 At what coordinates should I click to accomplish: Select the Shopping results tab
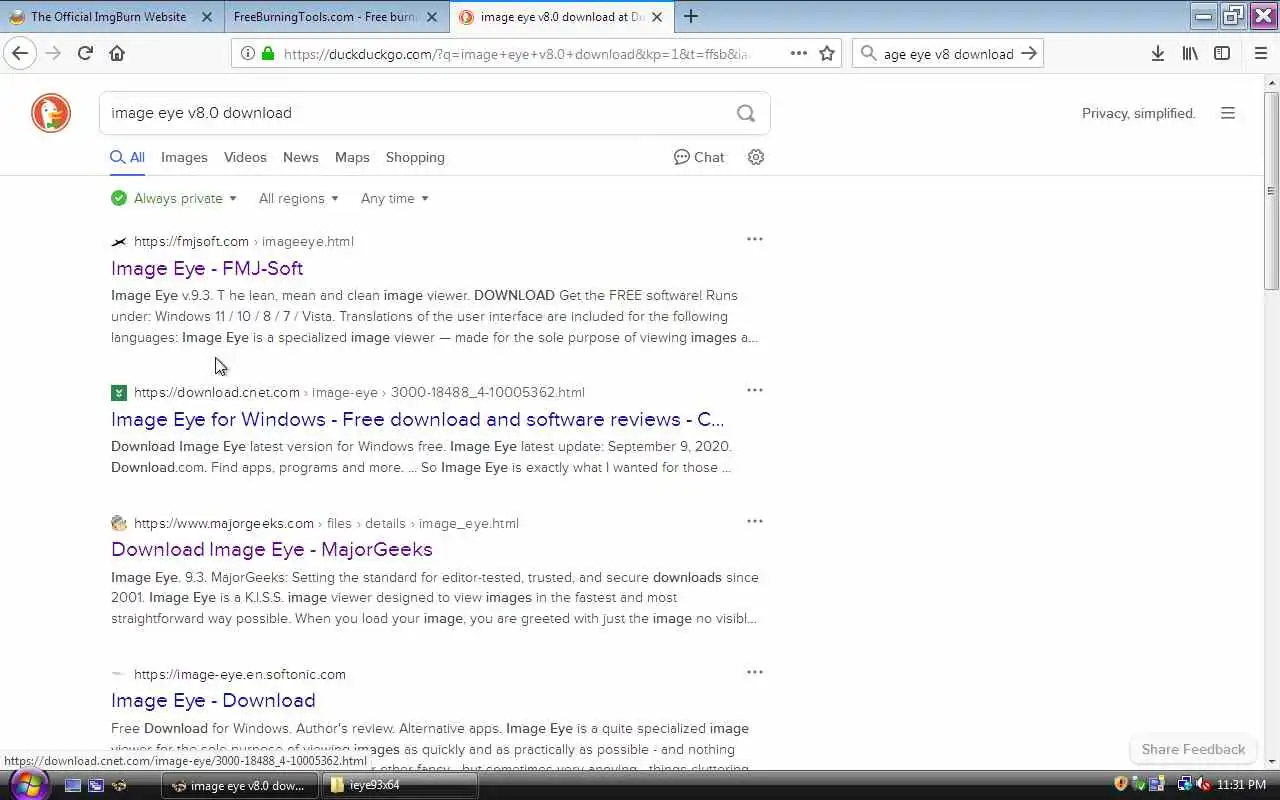tap(415, 158)
